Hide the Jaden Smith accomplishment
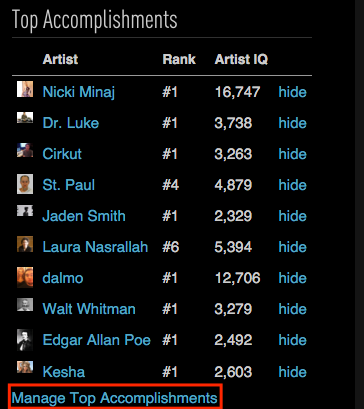Screen dimensions: 364x409 292,216
